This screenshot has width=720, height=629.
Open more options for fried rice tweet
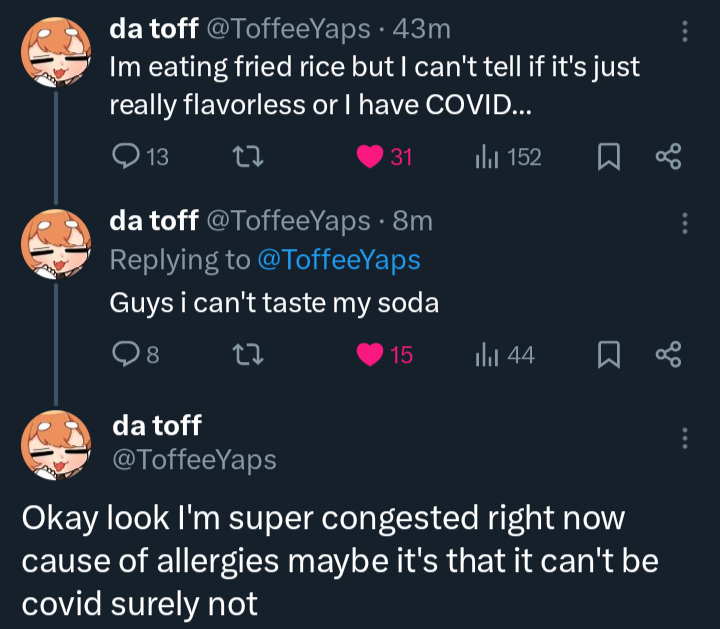tap(685, 31)
